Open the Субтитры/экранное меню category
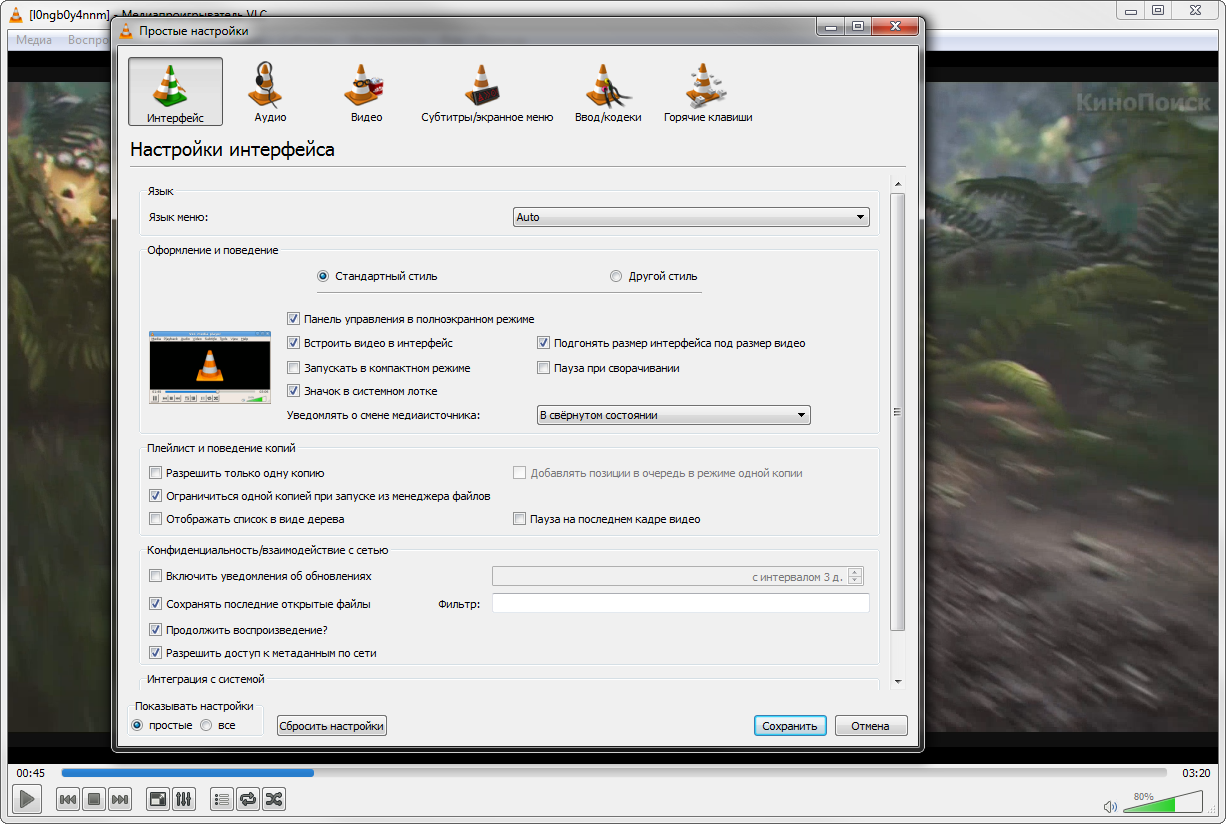Image resolution: width=1226 pixels, height=824 pixels. (487, 92)
